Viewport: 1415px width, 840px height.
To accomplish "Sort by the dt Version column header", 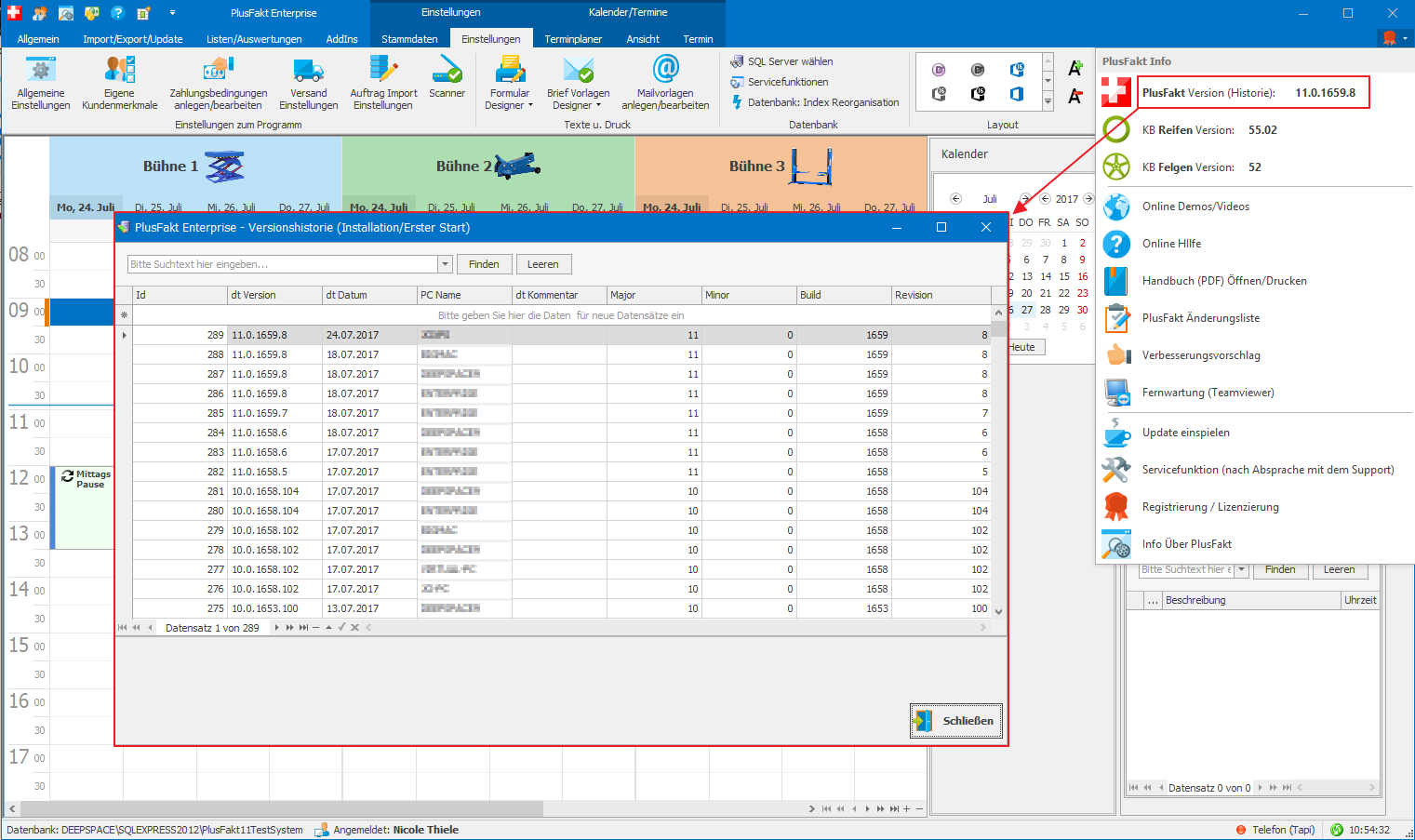I will point(274,295).
